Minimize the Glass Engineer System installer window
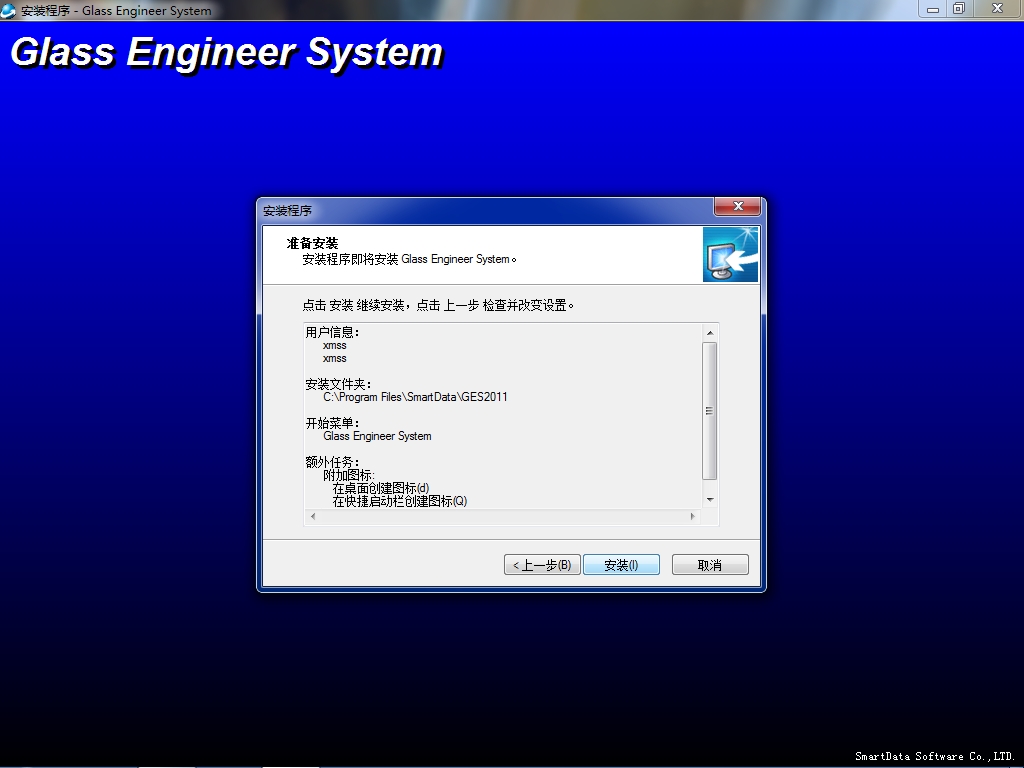The width and height of the screenshot is (1024, 768). 933,9
